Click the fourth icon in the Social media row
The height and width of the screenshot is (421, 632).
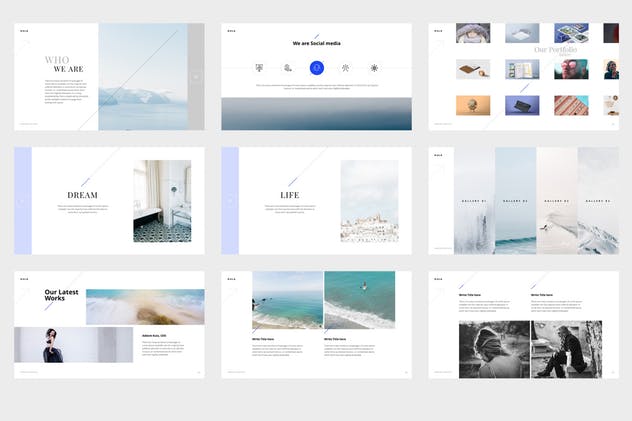(345, 68)
